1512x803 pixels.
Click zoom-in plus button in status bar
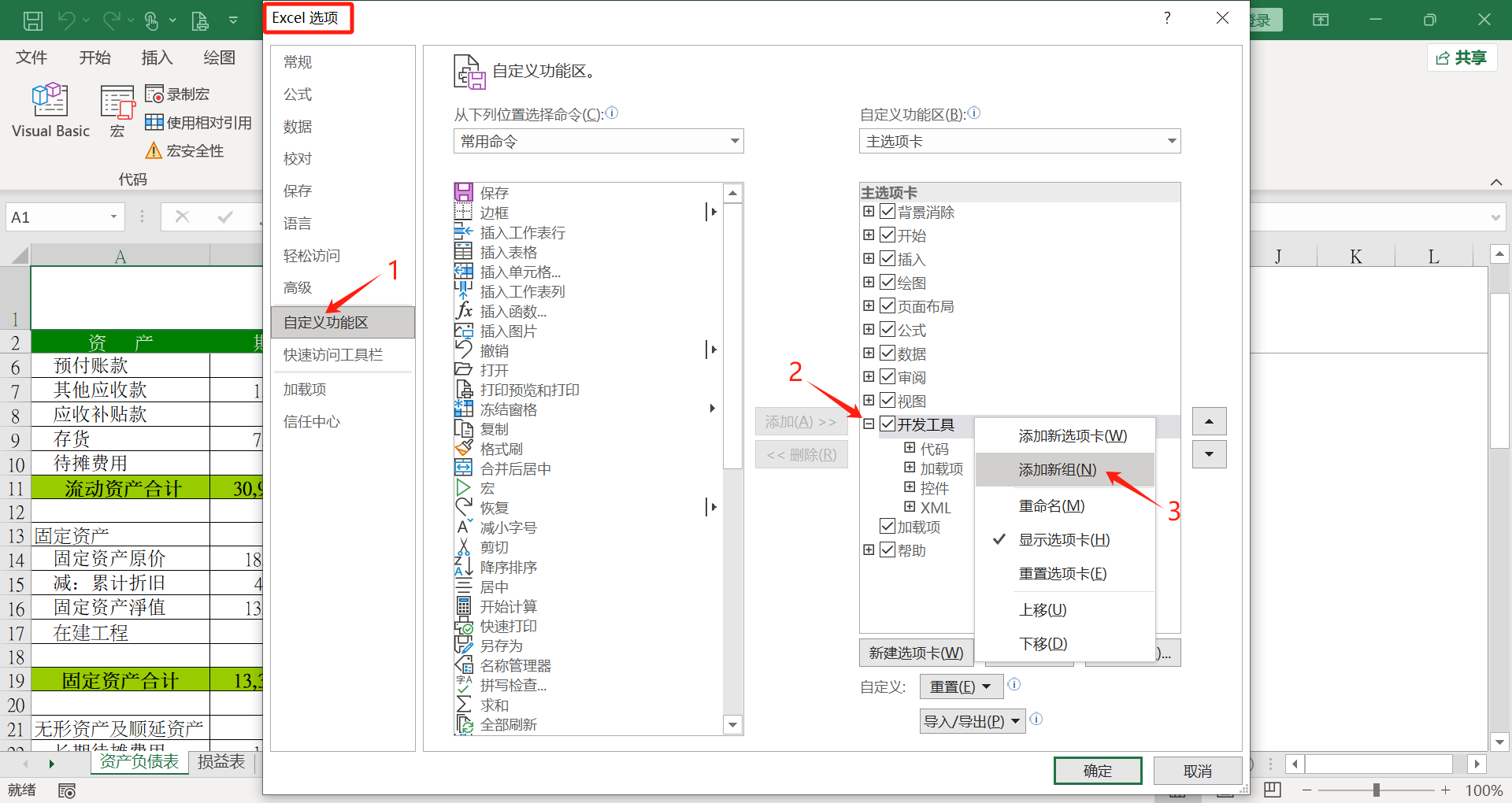(1445, 790)
